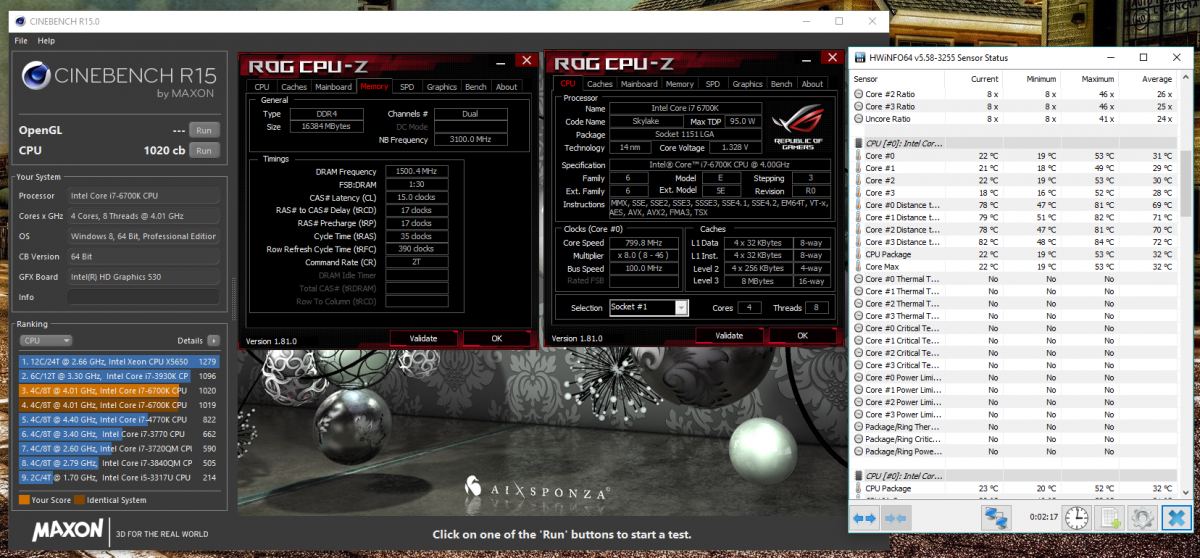Image resolution: width=1200 pixels, height=558 pixels.
Task: Open Graphics tab in right CPU-Z window
Action: click(x=747, y=84)
